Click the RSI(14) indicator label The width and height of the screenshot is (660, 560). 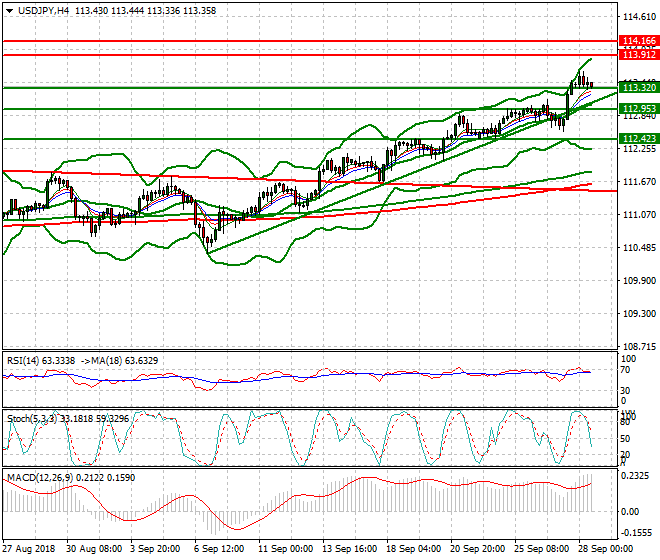click(23, 361)
